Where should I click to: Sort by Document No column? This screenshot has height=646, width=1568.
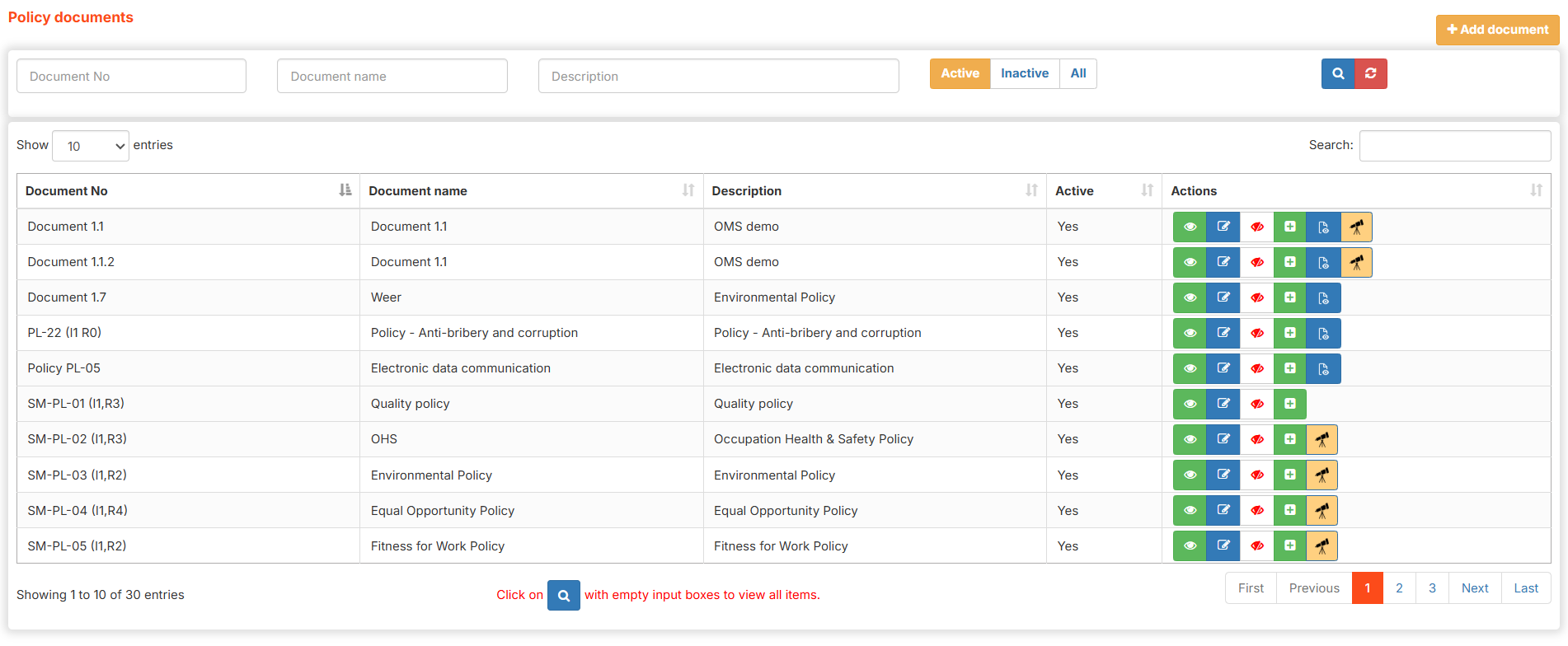(x=188, y=190)
